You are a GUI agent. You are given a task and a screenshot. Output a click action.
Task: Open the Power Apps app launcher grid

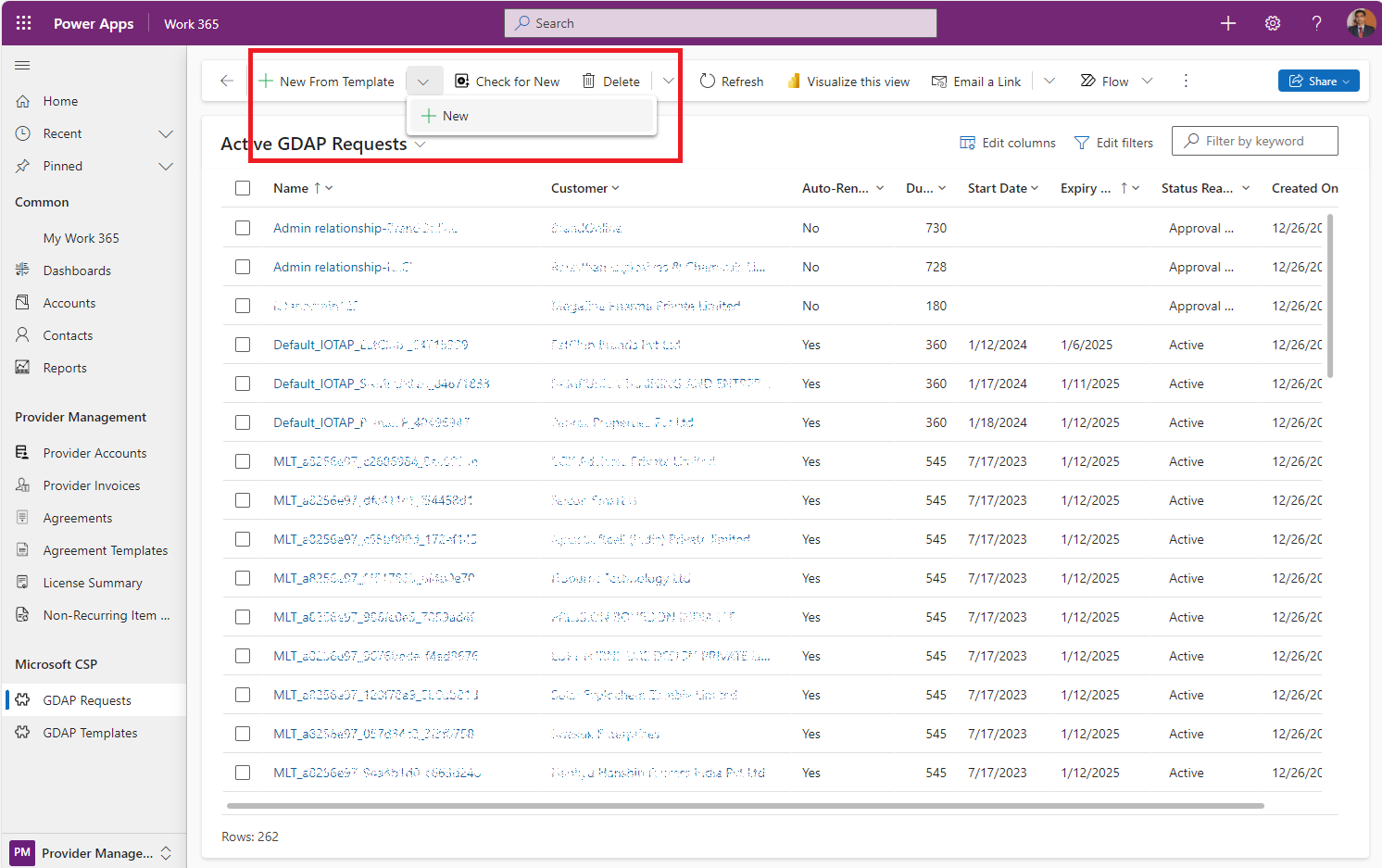pos(24,23)
